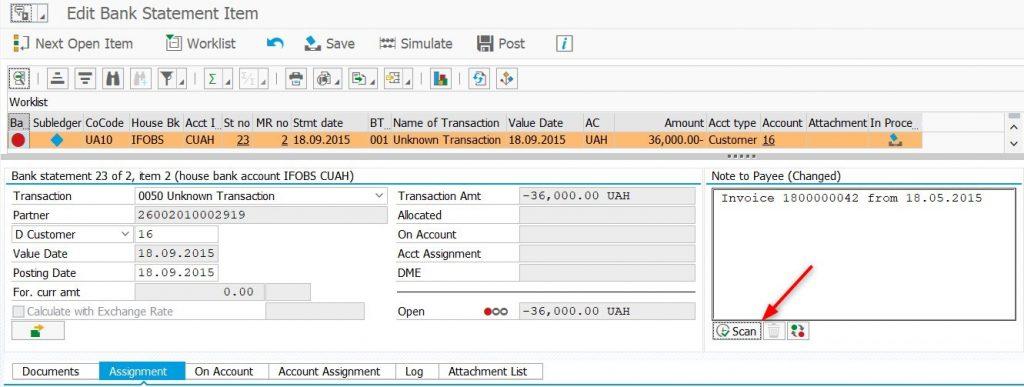Screen dimensions: 1024x387
Task: Click the green-yellow arrow button below Calculate checkbox
Action: click(x=38, y=331)
